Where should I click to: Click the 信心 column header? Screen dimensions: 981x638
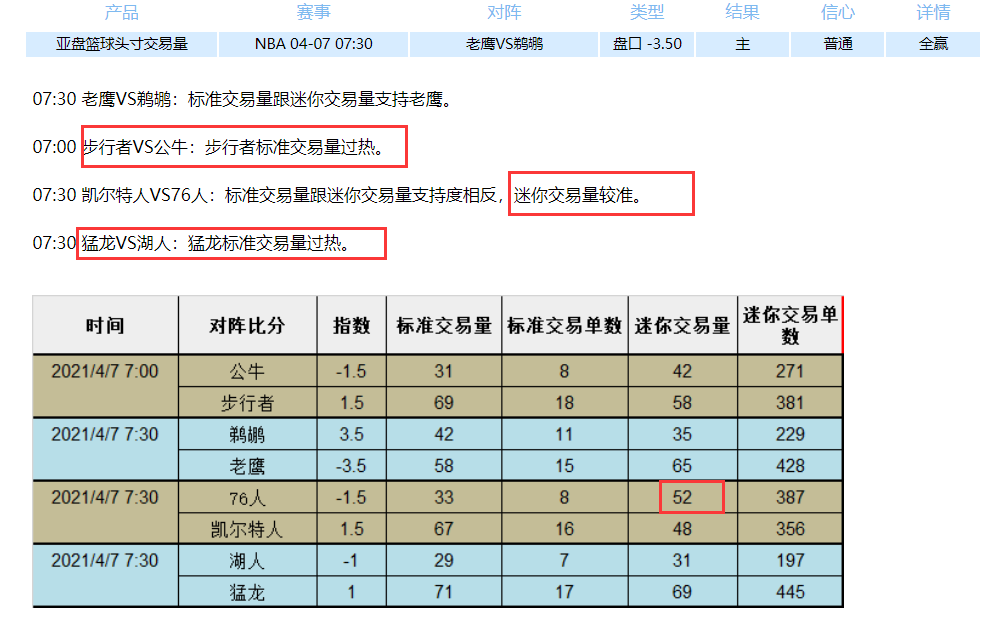[x=838, y=12]
